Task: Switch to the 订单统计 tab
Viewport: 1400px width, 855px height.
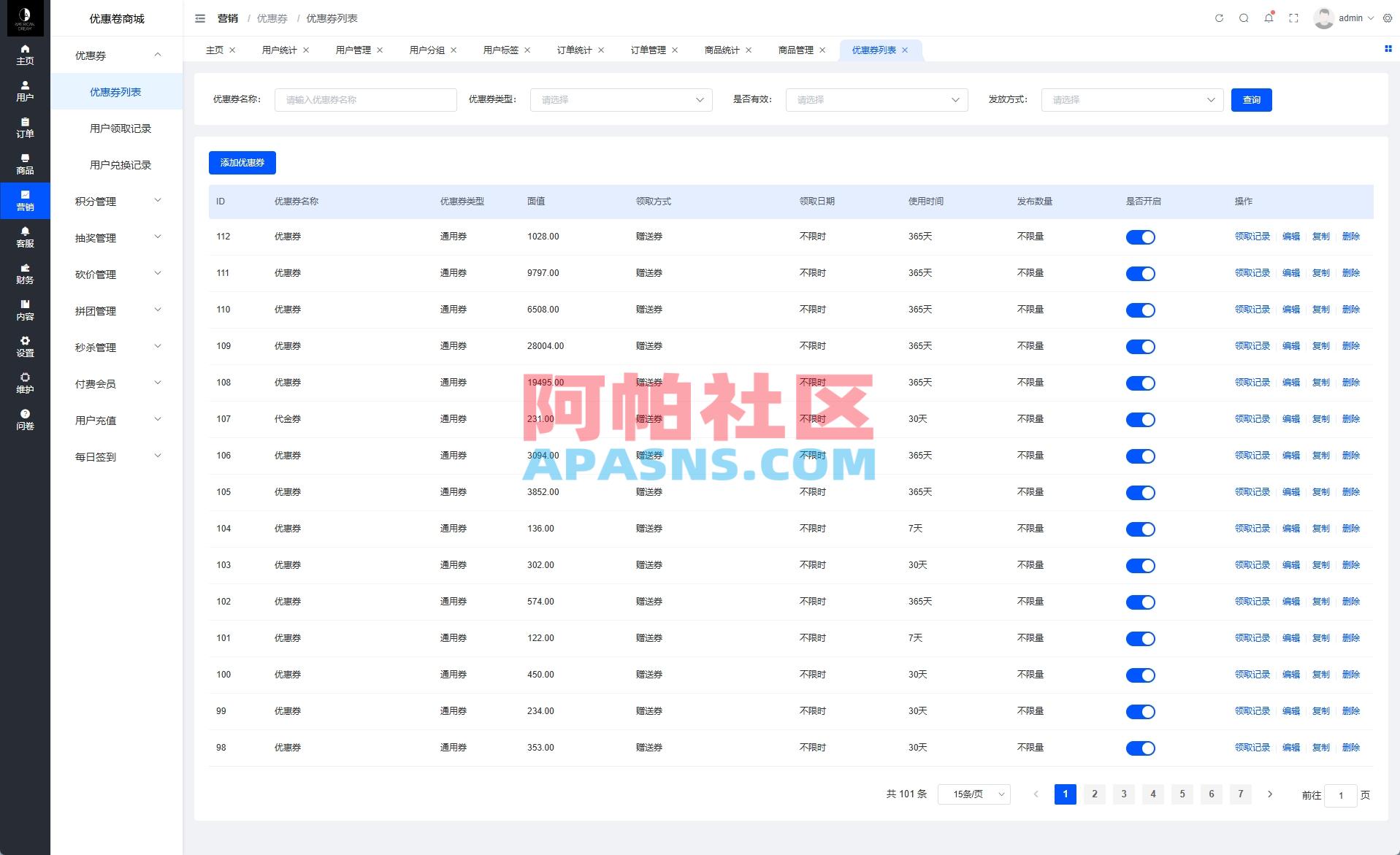Action: coord(575,50)
